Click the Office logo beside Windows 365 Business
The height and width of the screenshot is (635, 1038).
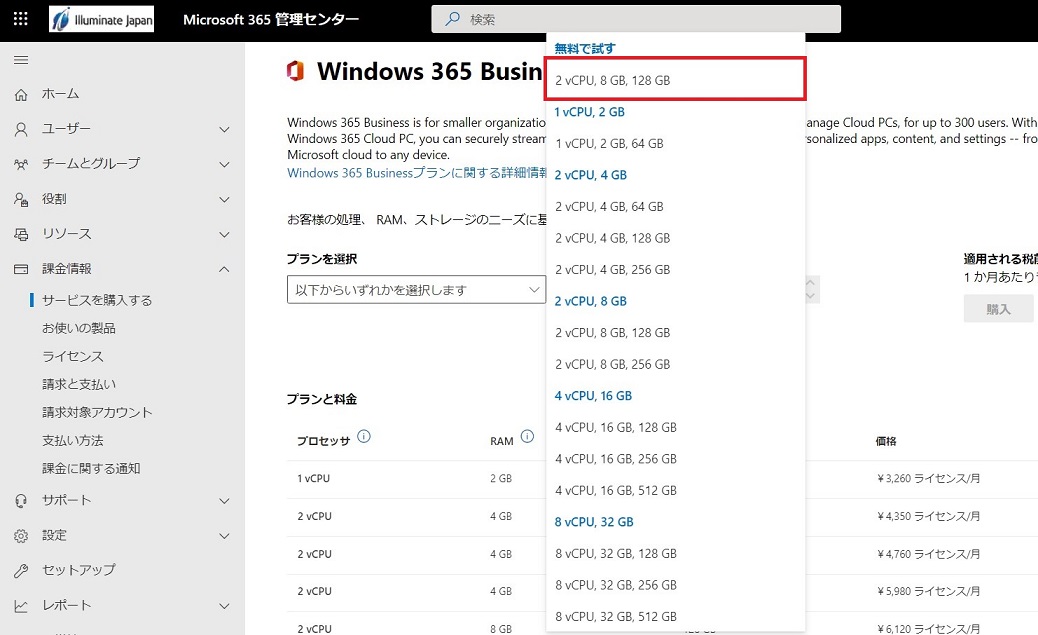tap(295, 71)
